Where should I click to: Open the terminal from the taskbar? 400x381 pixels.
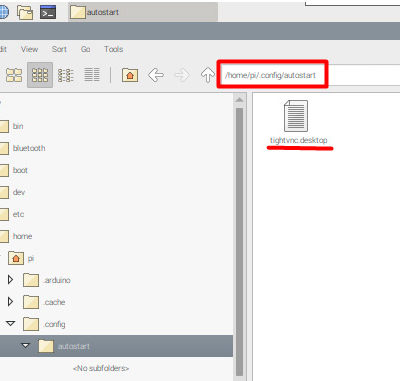point(48,12)
